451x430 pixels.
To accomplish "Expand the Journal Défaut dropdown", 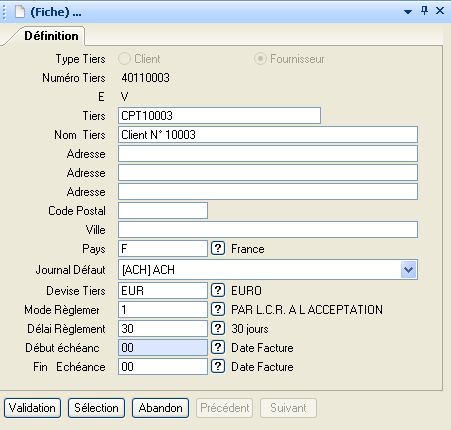I will click(409, 270).
